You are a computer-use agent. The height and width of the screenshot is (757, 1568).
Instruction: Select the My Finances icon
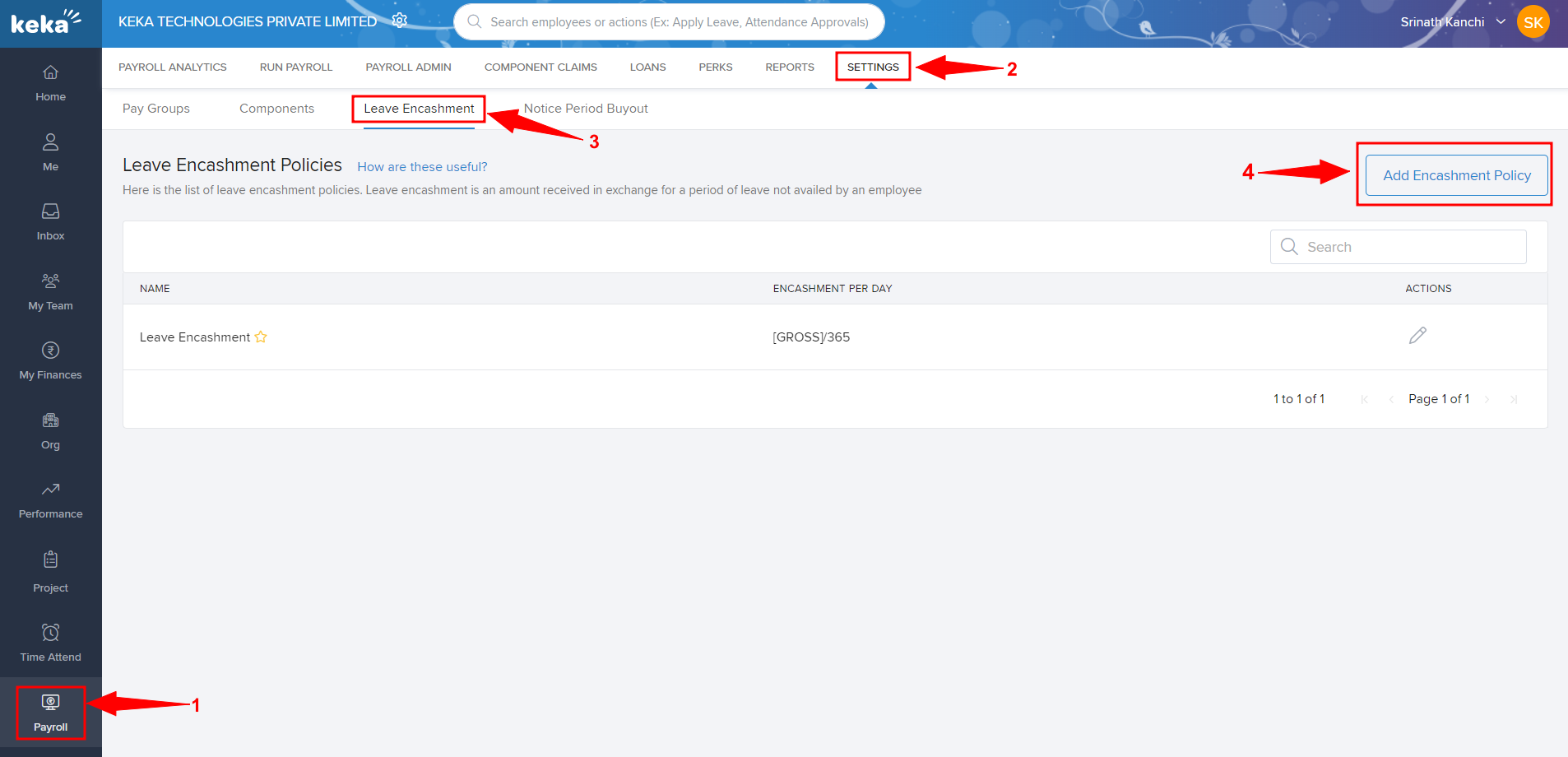tap(50, 359)
